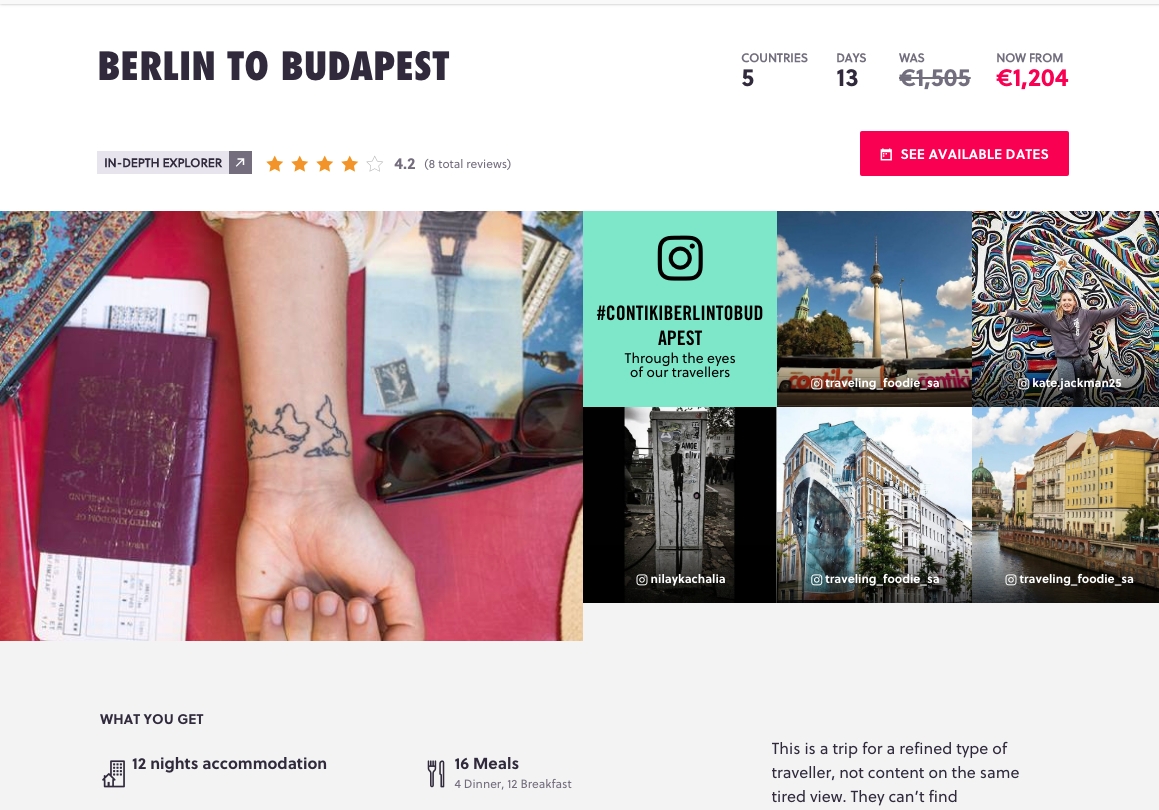Click the empty fifth rating star
Image resolution: width=1159 pixels, height=810 pixels.
(x=375, y=164)
